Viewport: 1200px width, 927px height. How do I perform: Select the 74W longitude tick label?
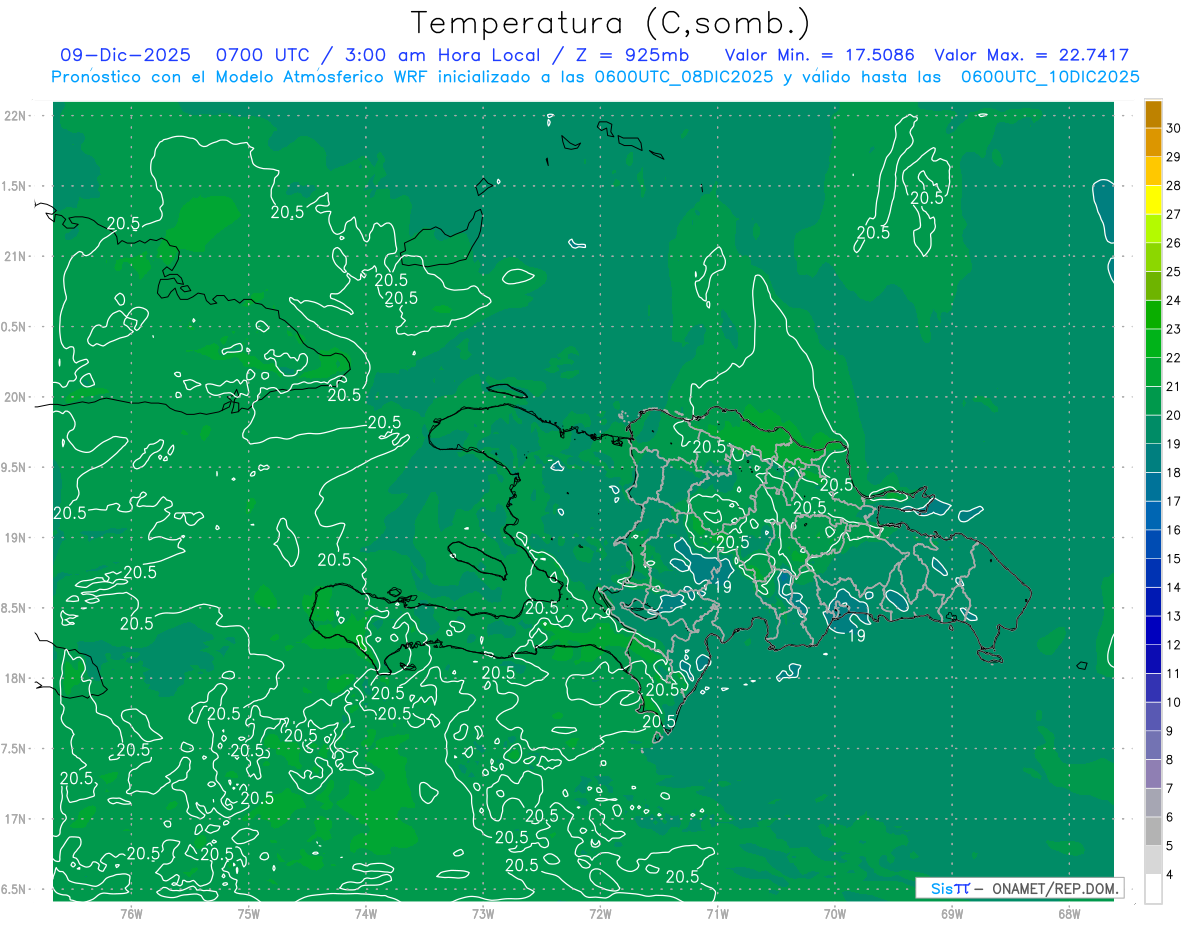pos(365,913)
